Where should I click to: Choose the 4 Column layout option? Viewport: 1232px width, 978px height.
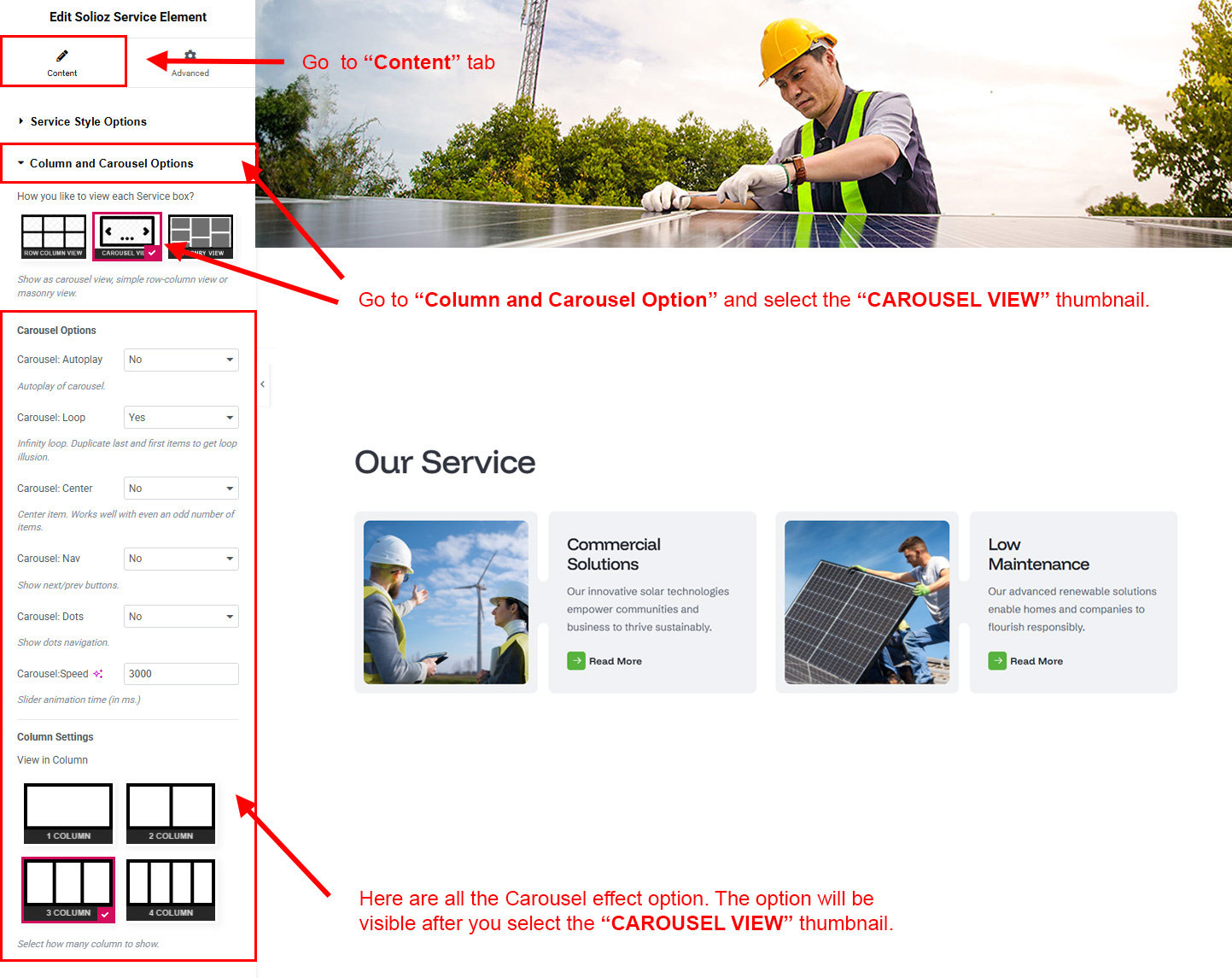[171, 890]
